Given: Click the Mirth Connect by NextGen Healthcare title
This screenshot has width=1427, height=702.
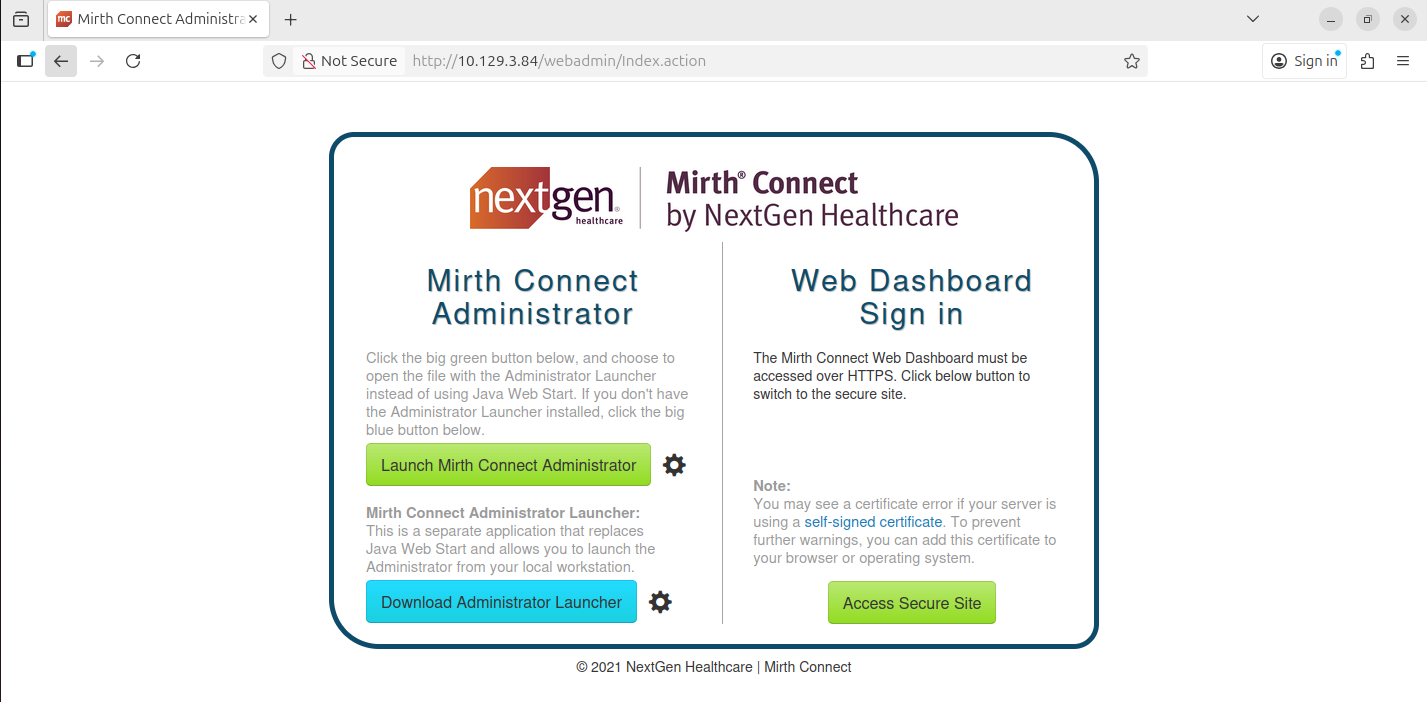Looking at the screenshot, I should [x=812, y=198].
